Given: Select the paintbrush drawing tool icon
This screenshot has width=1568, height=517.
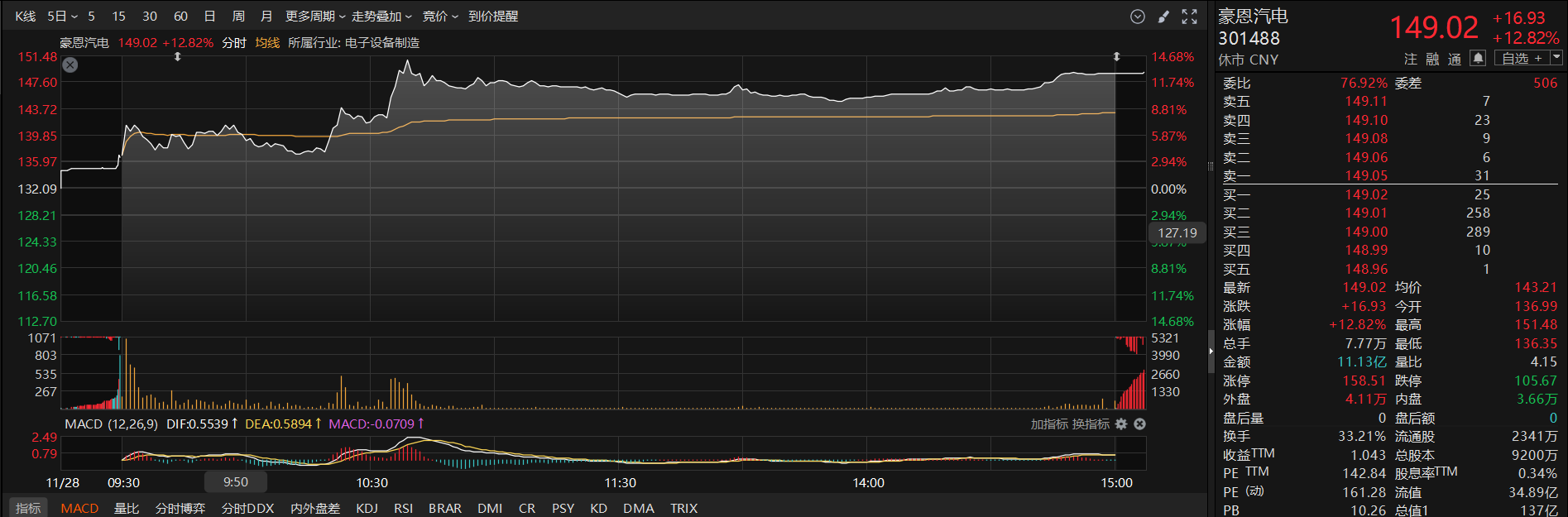Looking at the screenshot, I should coord(1163,17).
